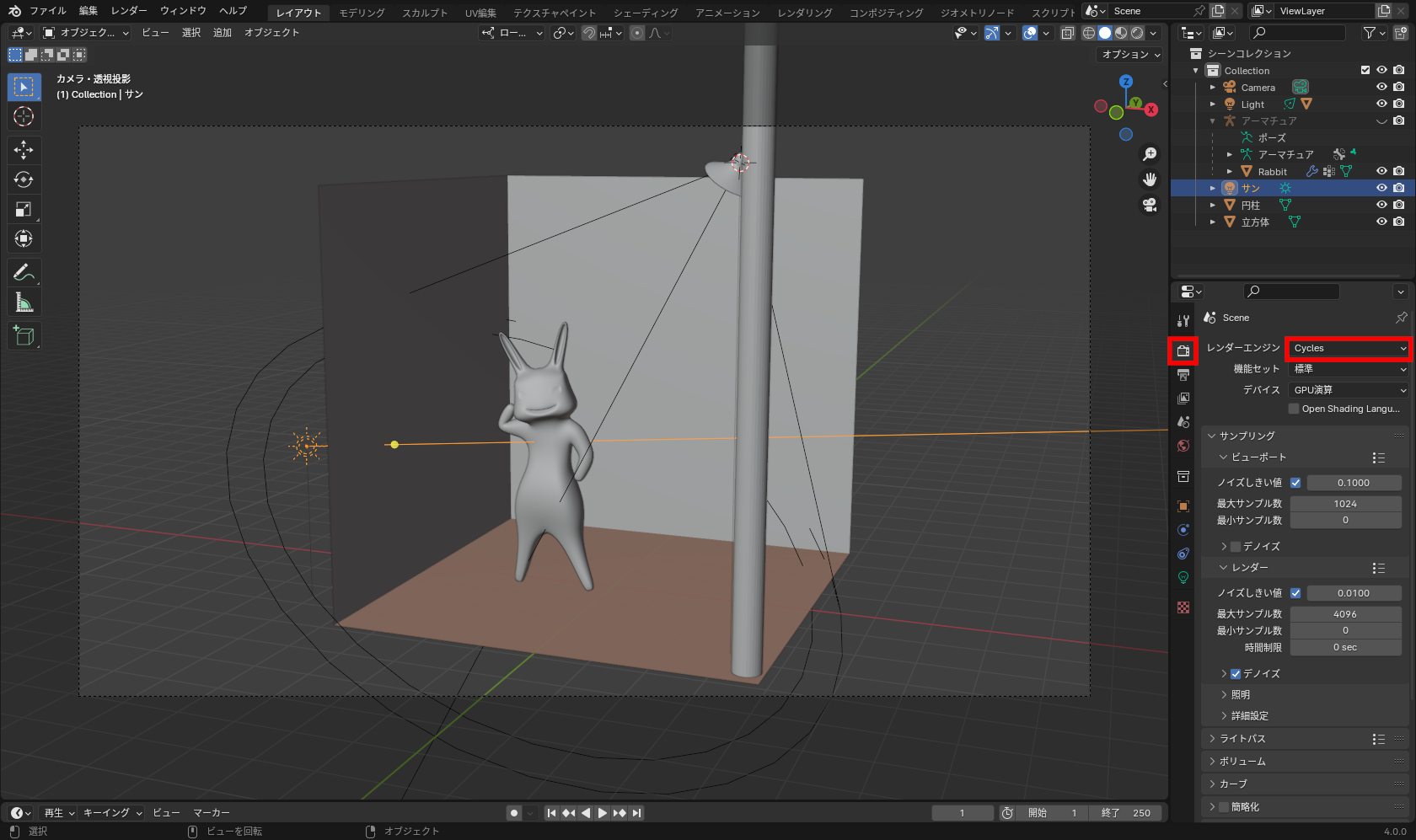1416x840 pixels.
Task: Open the レンダーエンジン Cycles dropdown
Action: tap(1349, 348)
